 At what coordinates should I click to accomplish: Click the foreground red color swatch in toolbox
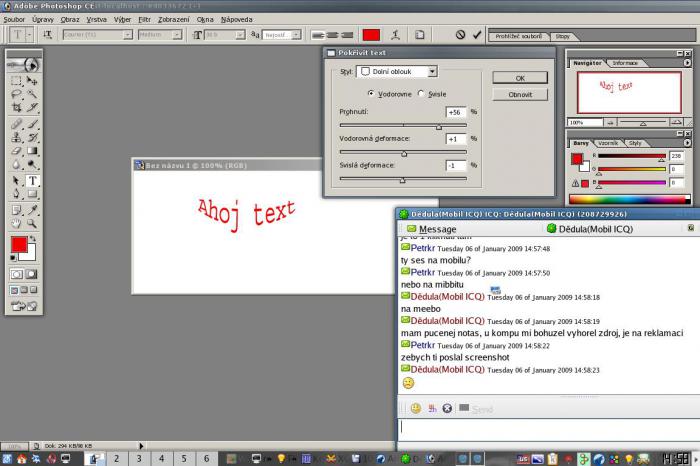pos(19,244)
